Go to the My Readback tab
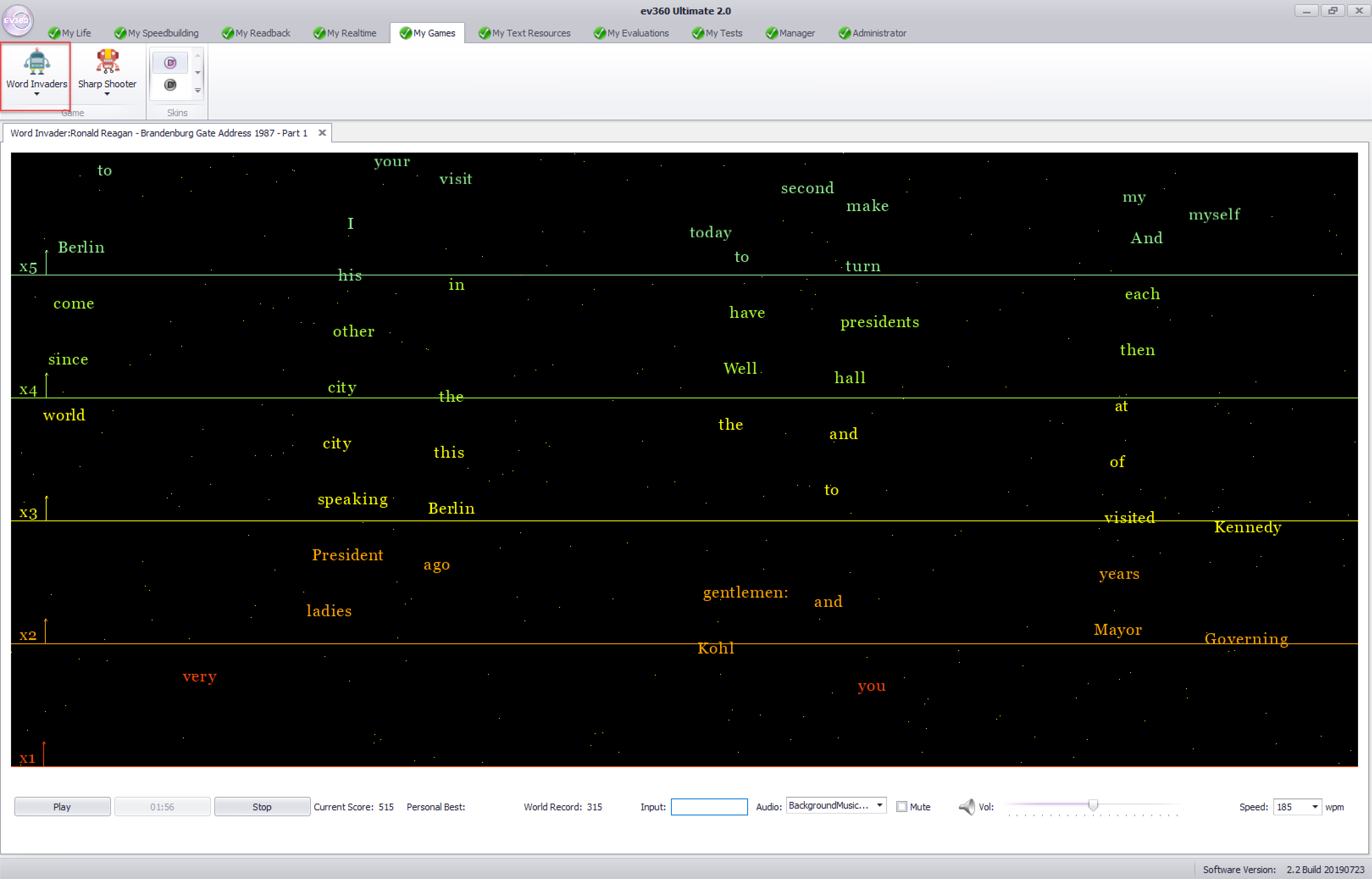 click(x=256, y=33)
